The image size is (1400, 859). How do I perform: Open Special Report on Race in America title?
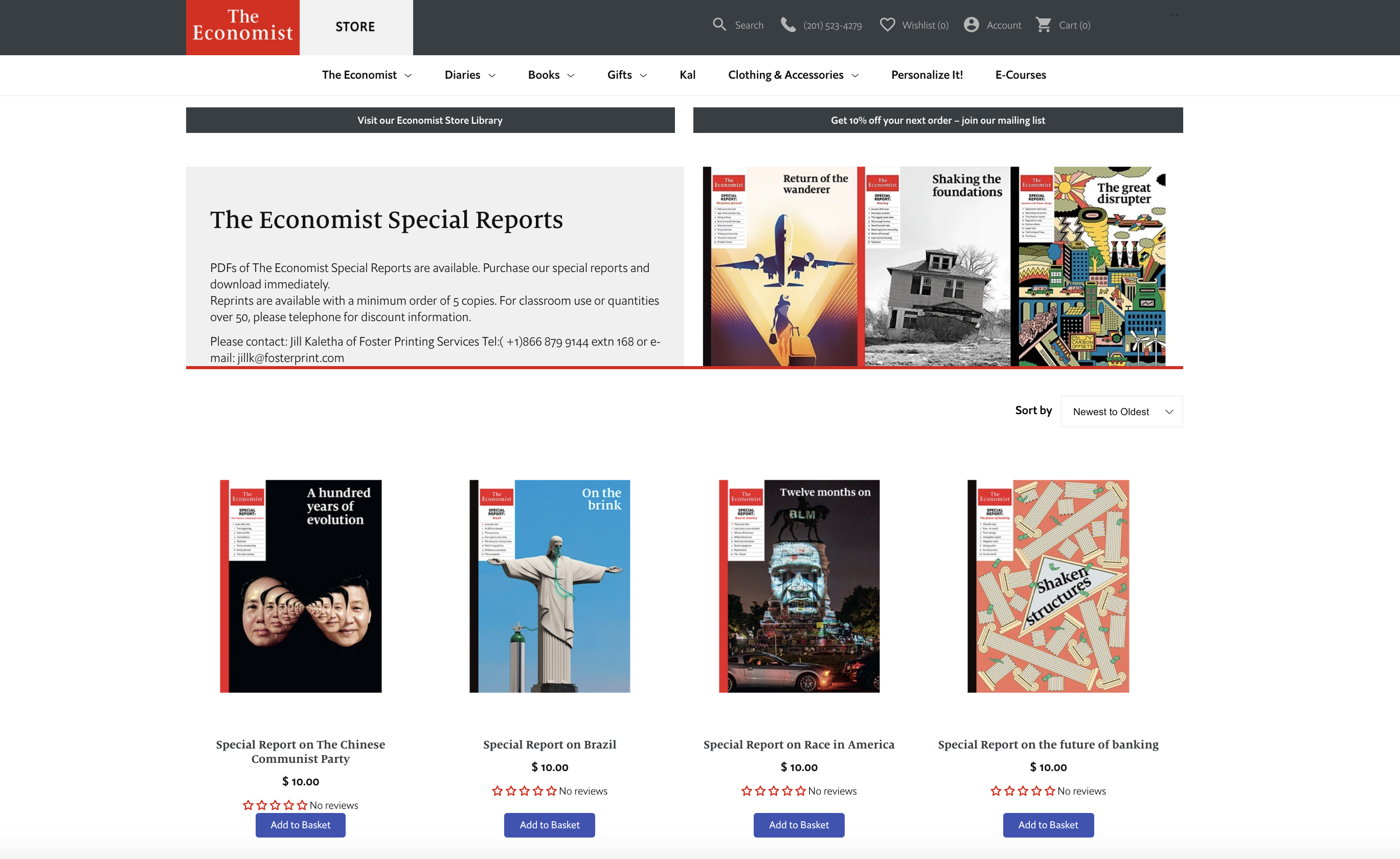coord(799,744)
